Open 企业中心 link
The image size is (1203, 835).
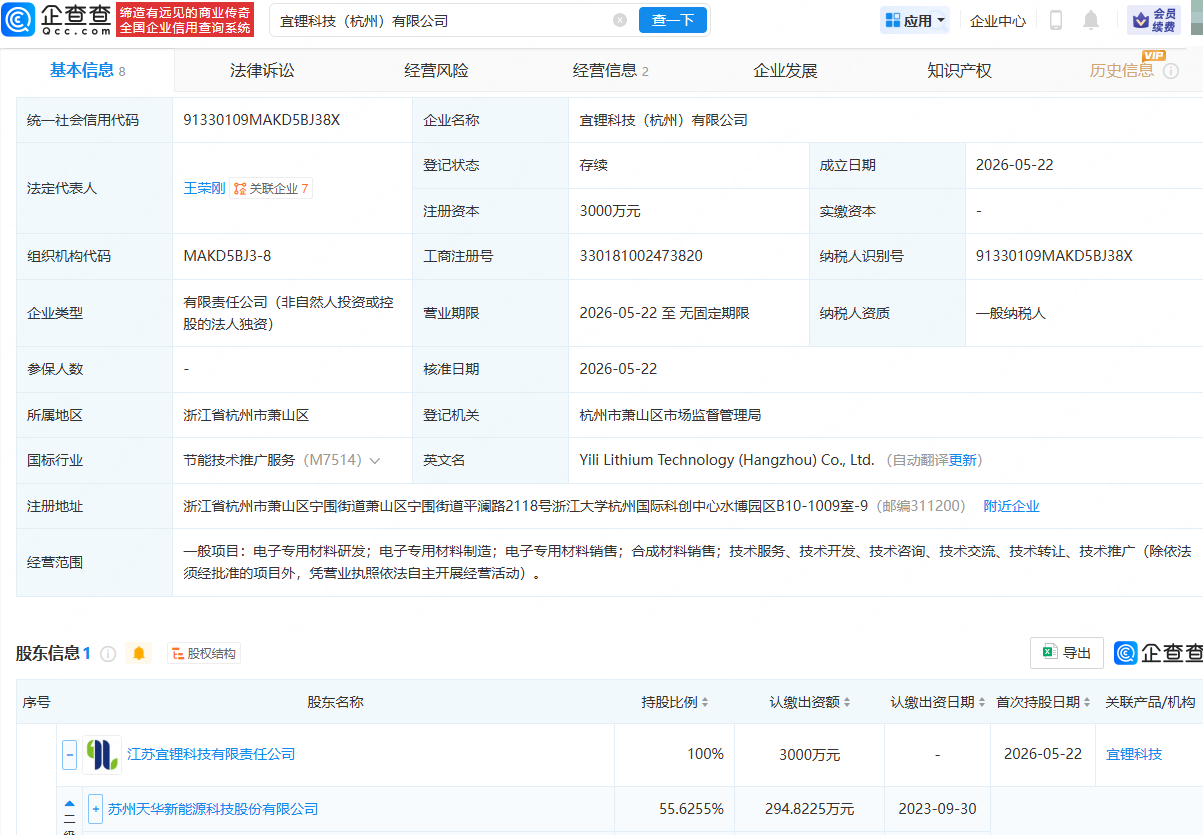997,20
